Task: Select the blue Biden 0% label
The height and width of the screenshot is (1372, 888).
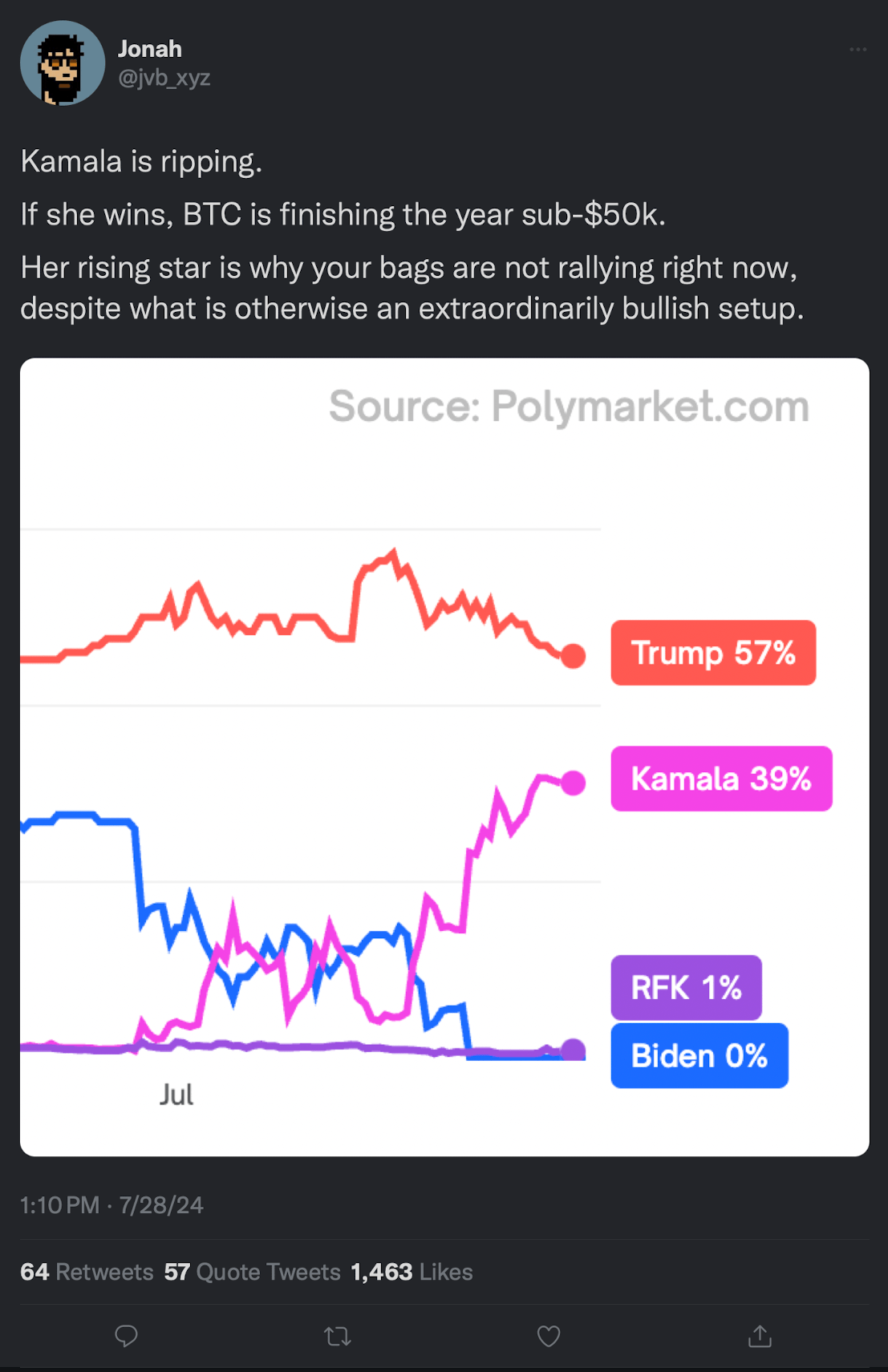Action: pos(699,1055)
